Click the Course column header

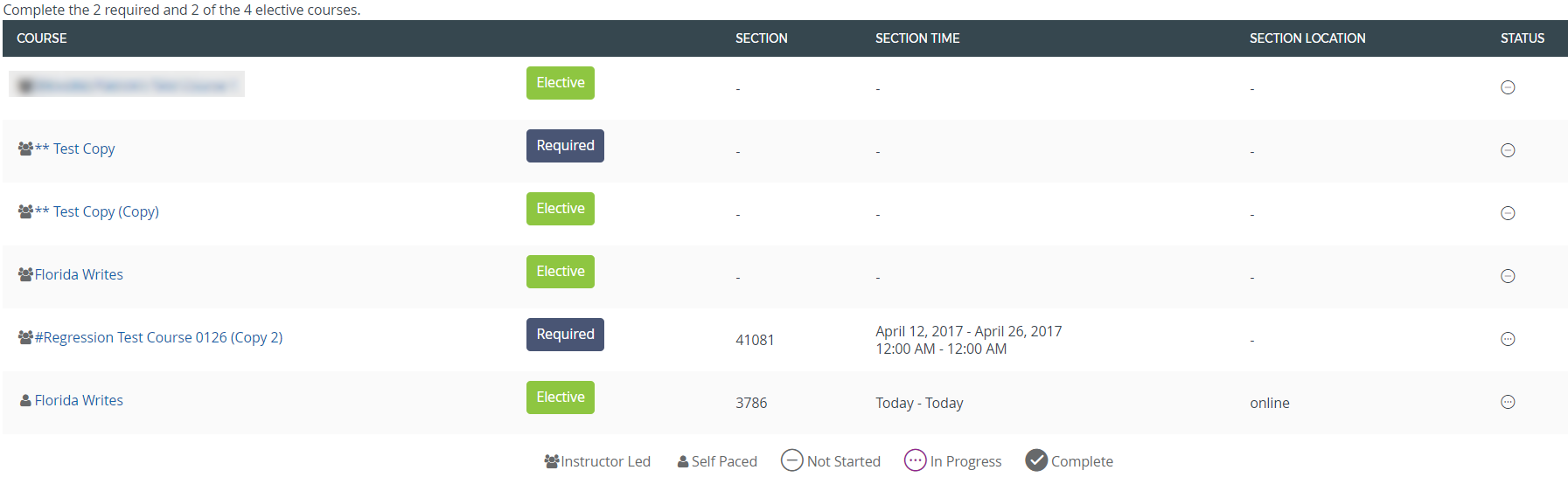(x=42, y=38)
